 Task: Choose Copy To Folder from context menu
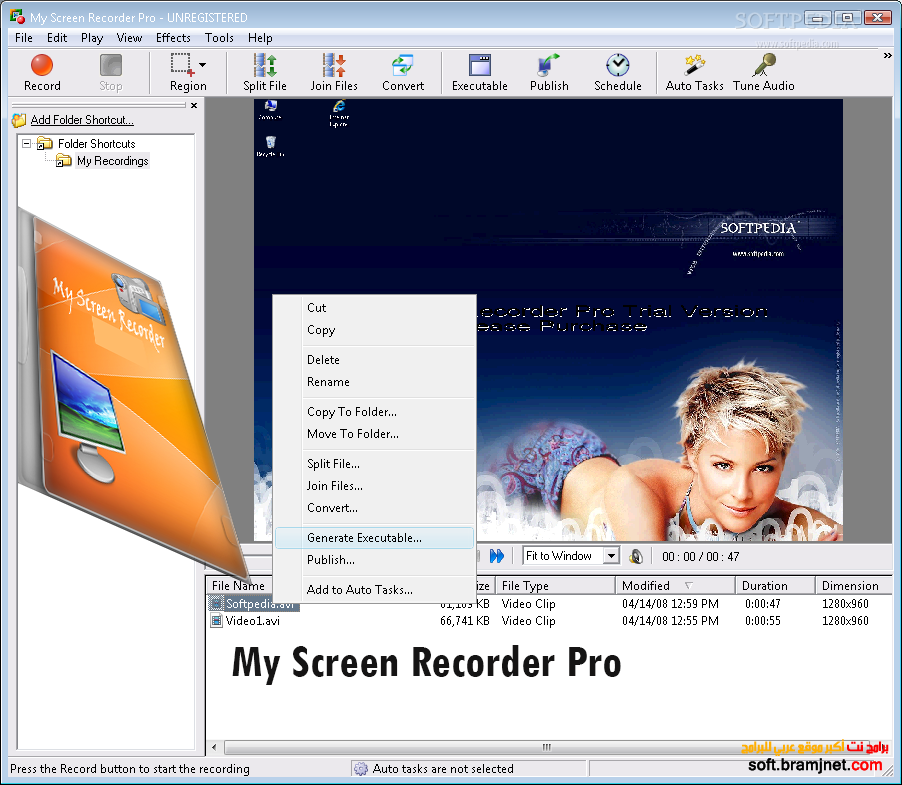[375, 412]
